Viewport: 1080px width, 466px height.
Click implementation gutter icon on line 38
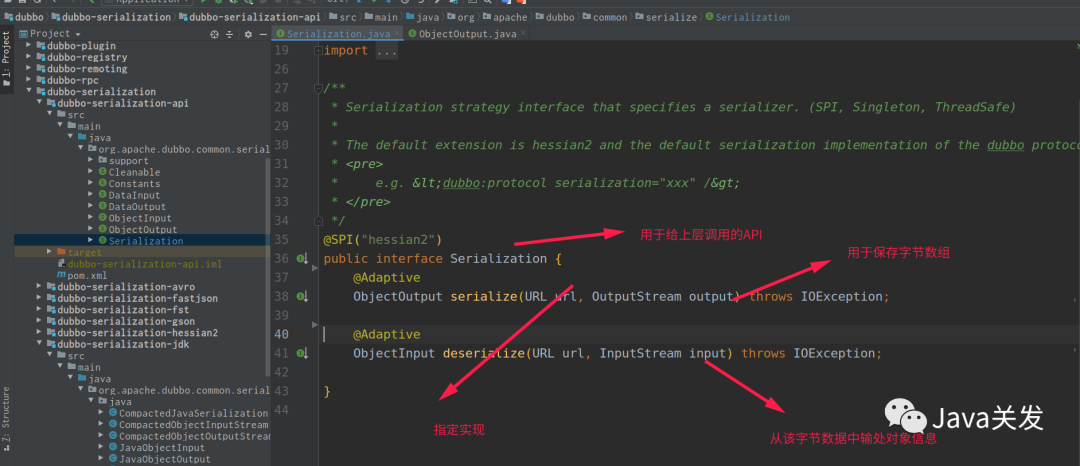coord(302,297)
